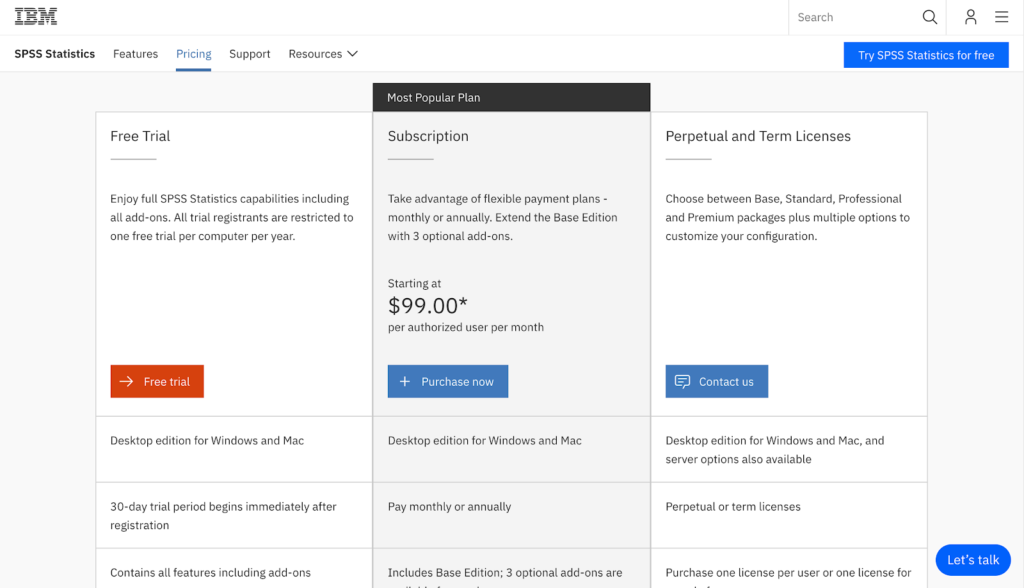Open the hamburger menu icon
The image size is (1024, 588).
click(x=1001, y=17)
